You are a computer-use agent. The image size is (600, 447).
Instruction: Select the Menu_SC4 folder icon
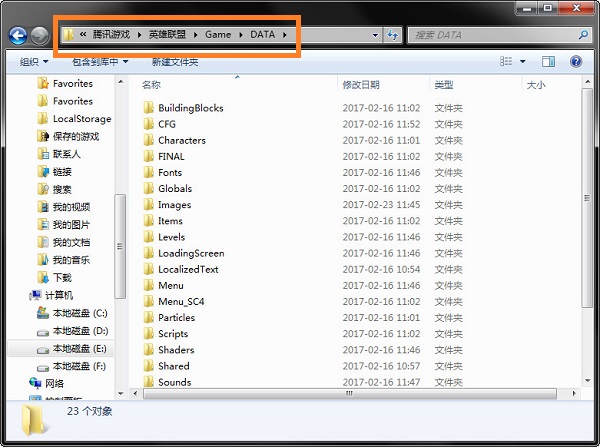(149, 302)
